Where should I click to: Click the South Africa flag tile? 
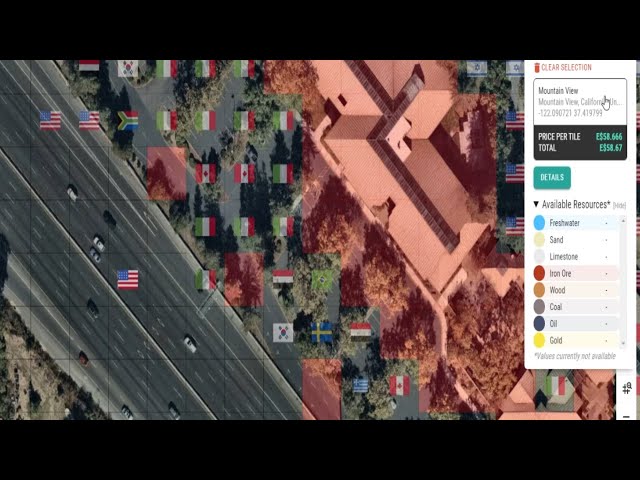128,120
